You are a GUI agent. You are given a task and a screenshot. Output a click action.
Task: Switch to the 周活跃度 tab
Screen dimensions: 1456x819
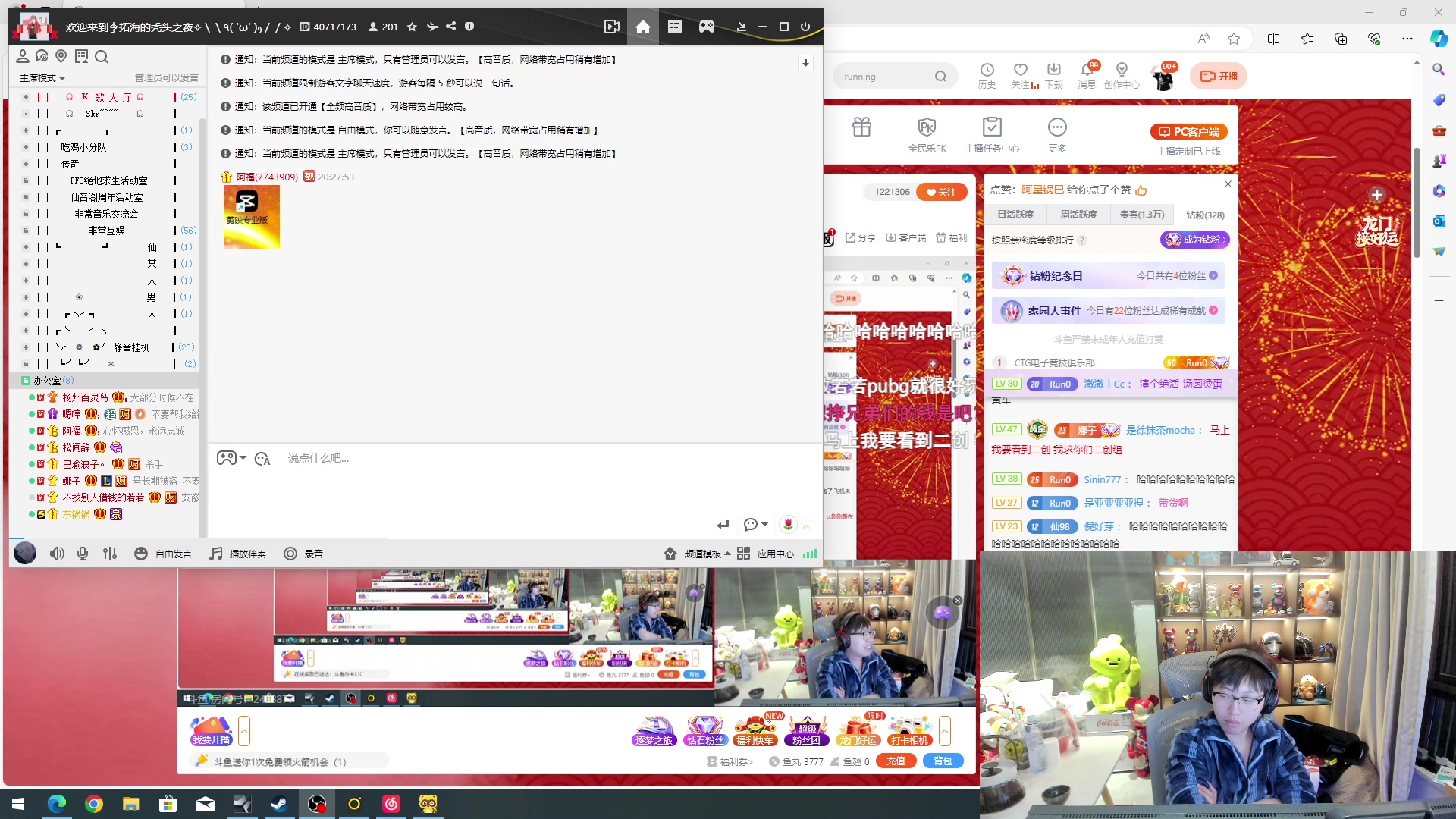click(1078, 215)
